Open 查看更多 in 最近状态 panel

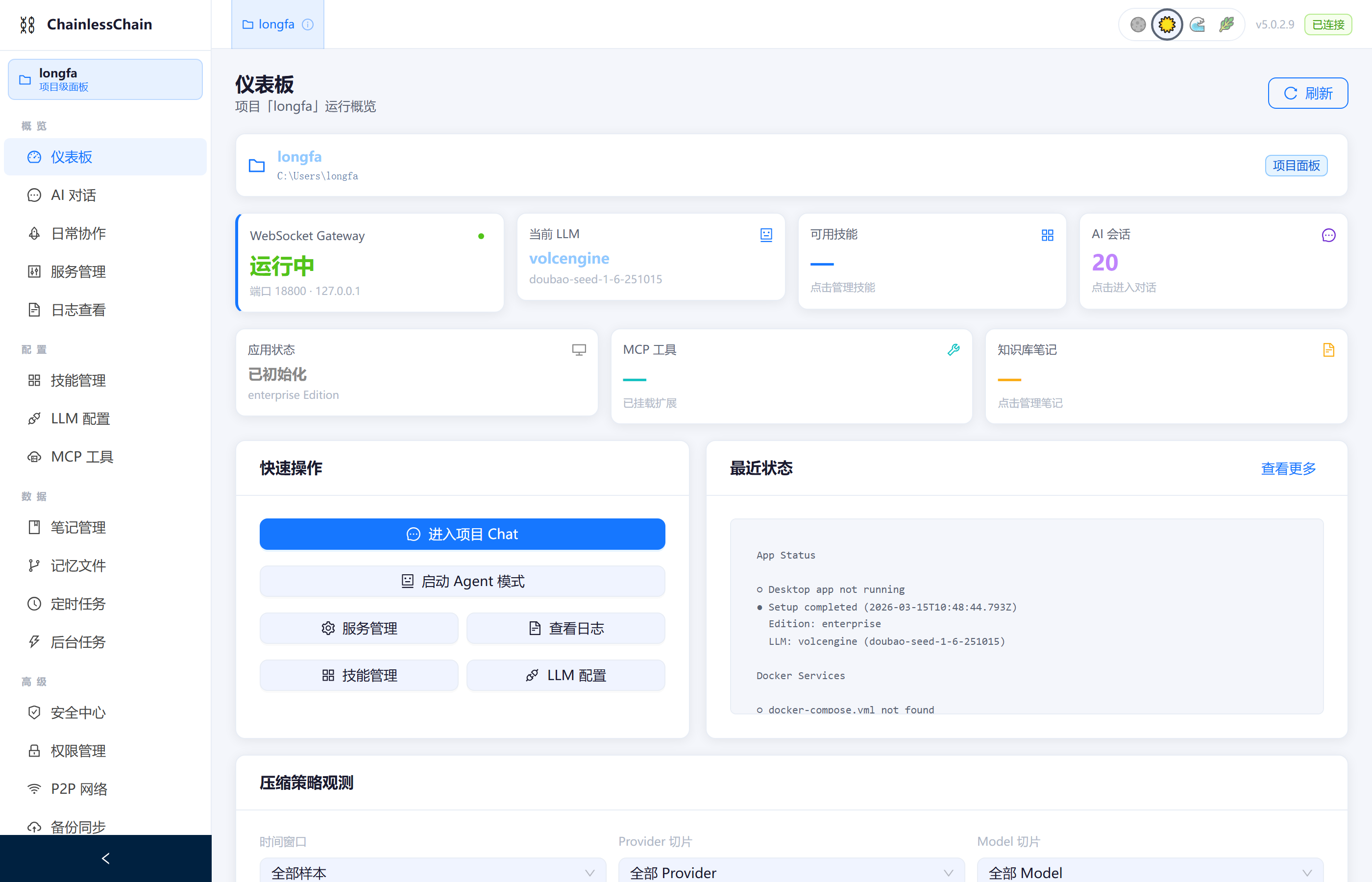pos(1288,468)
